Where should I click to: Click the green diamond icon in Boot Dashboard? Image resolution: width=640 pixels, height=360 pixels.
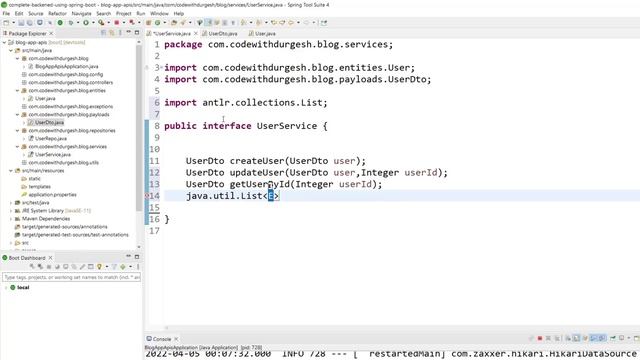pos(122,267)
